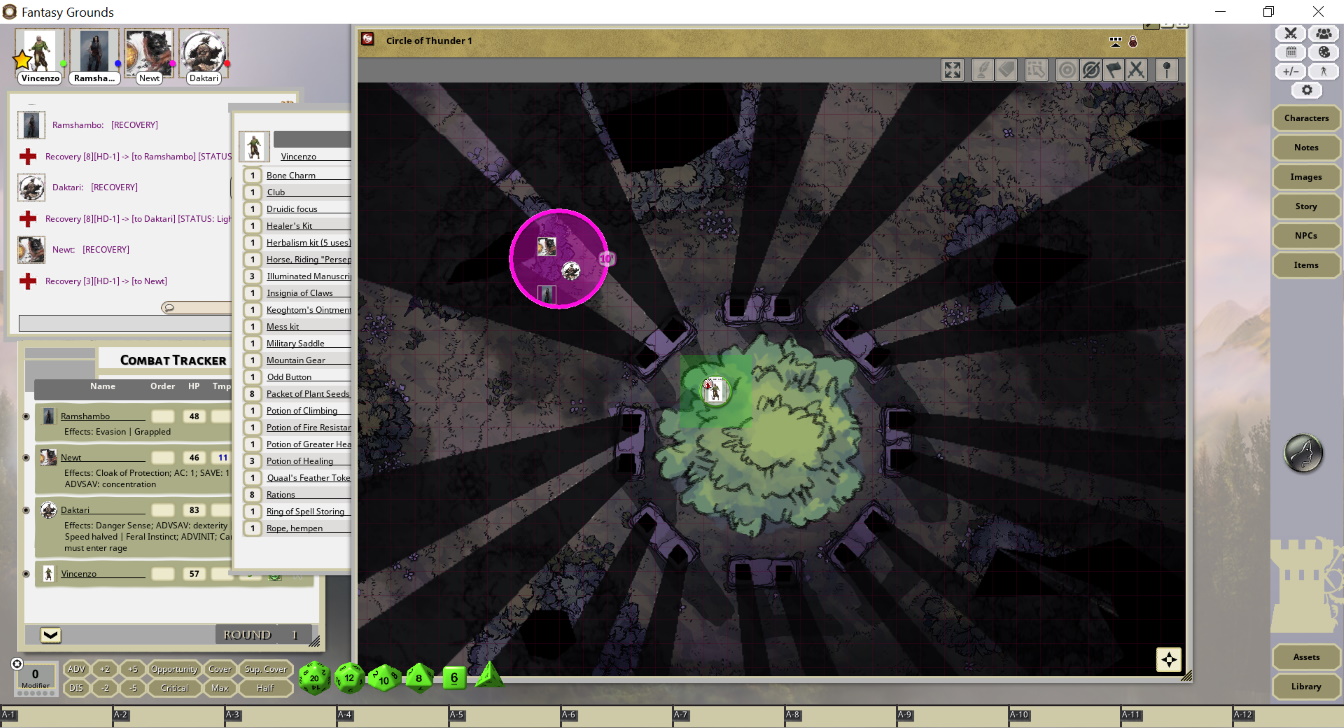This screenshot has width=1344, height=728.
Task: Enable the Sup. Cover modifier
Action: [x=266, y=669]
